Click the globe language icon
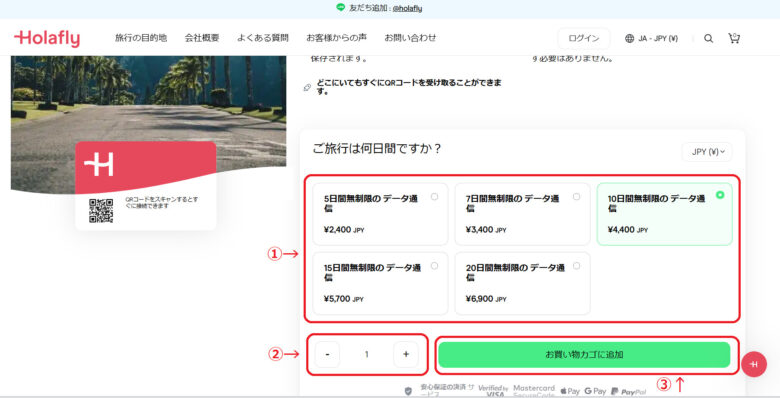 tap(629, 38)
